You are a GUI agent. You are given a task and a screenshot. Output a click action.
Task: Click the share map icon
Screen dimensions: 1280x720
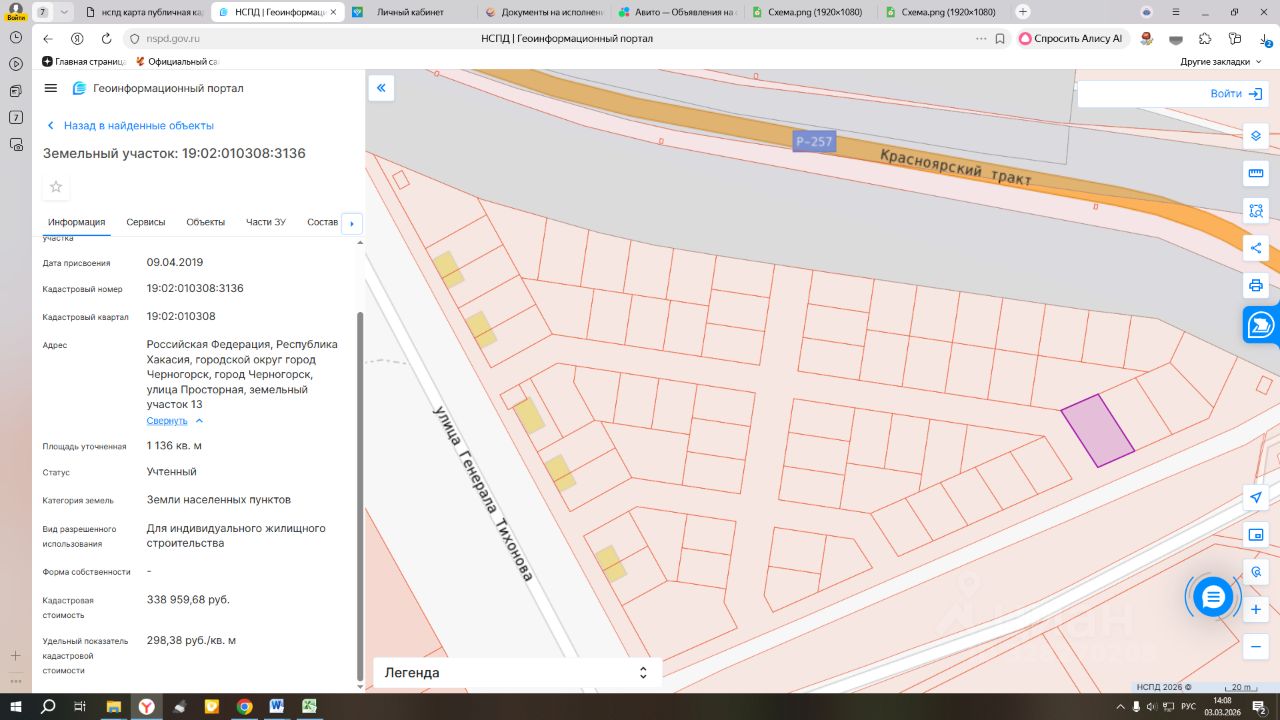pos(1256,248)
